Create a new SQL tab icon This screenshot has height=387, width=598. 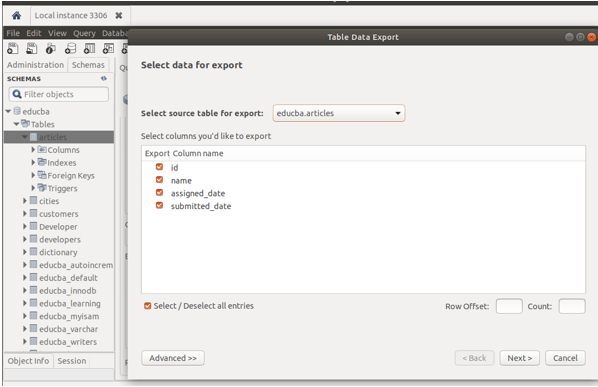13,48
